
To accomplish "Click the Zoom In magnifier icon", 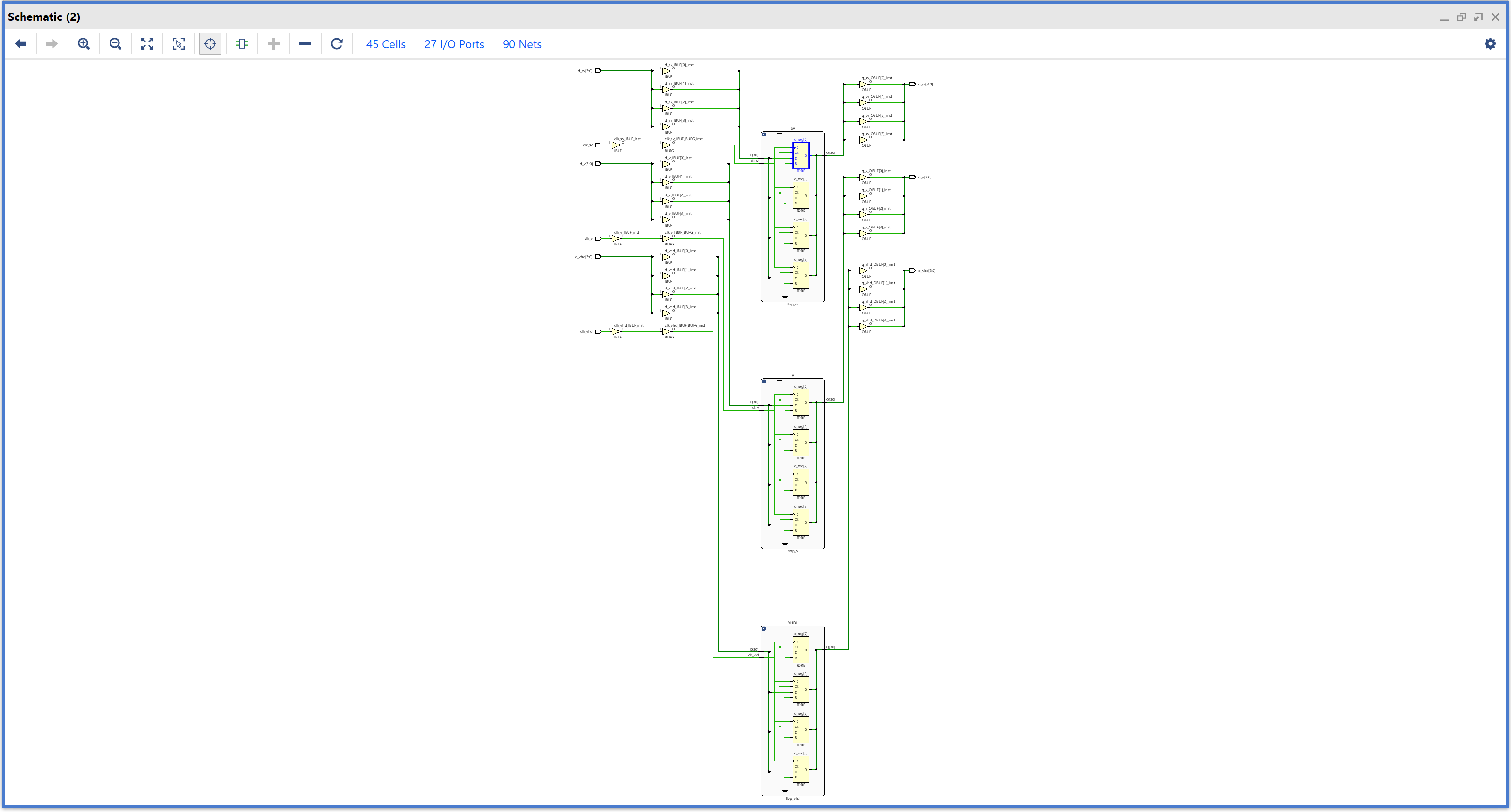I will click(x=84, y=44).
